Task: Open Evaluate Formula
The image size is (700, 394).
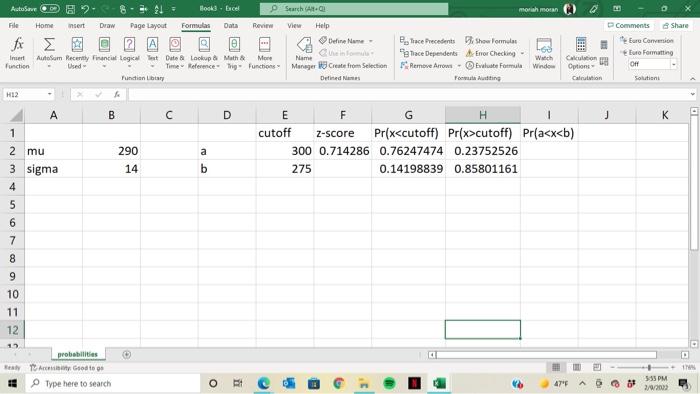Action: pyautogui.click(x=494, y=66)
